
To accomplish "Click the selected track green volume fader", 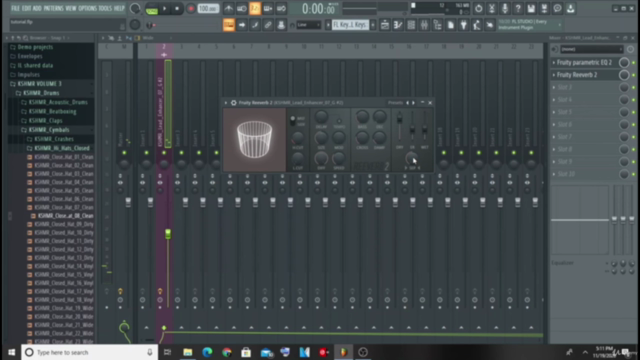I will [x=168, y=234].
